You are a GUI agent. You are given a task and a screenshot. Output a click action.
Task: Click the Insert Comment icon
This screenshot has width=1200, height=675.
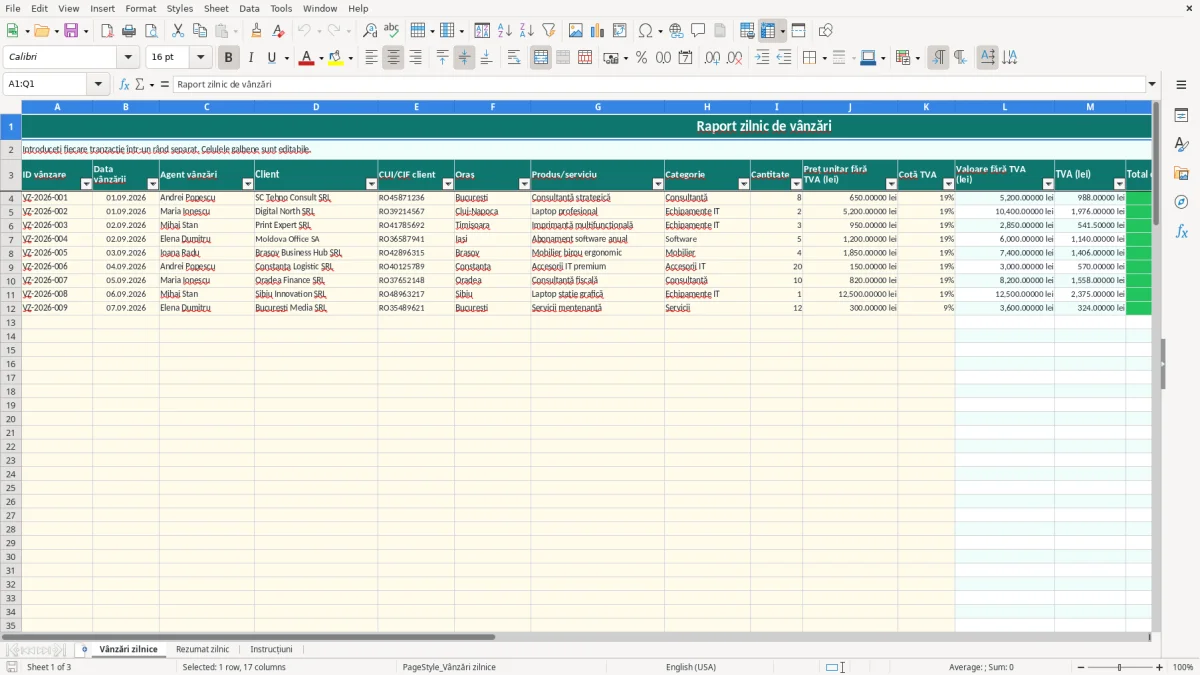pyautogui.click(x=698, y=31)
